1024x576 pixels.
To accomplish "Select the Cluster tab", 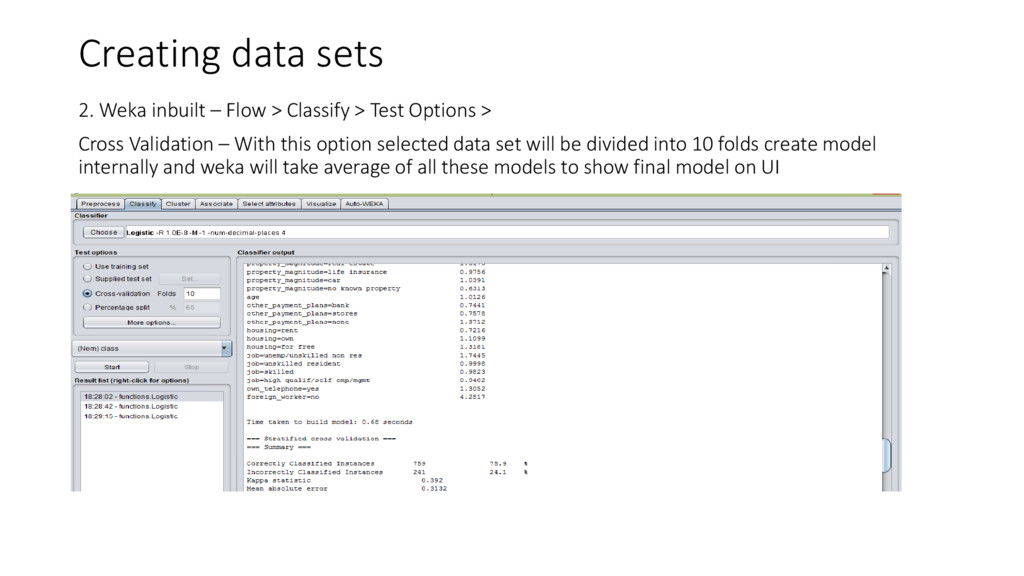I will [178, 204].
